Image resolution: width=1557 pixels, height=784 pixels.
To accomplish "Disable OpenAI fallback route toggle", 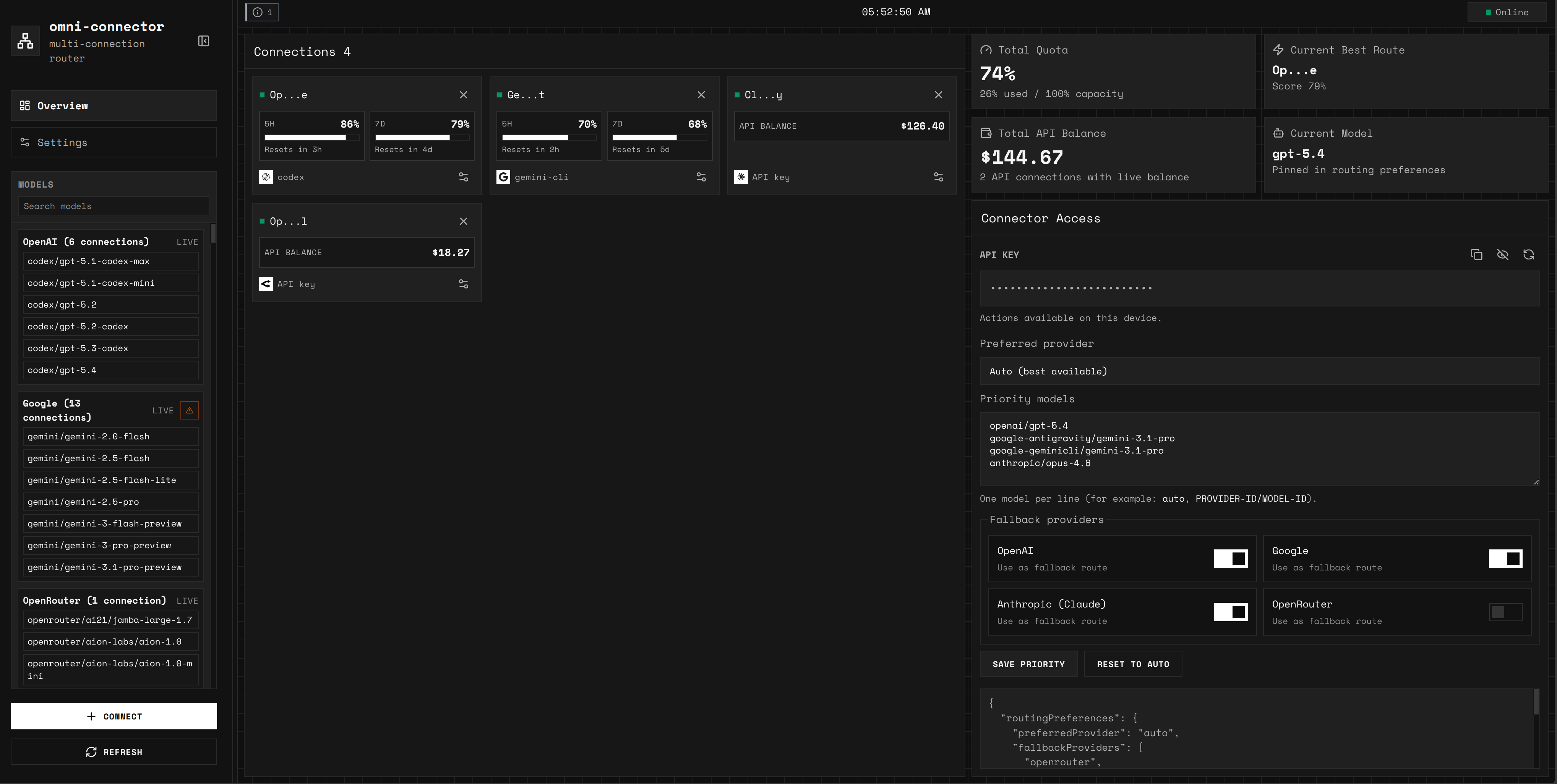I will tap(1230, 559).
